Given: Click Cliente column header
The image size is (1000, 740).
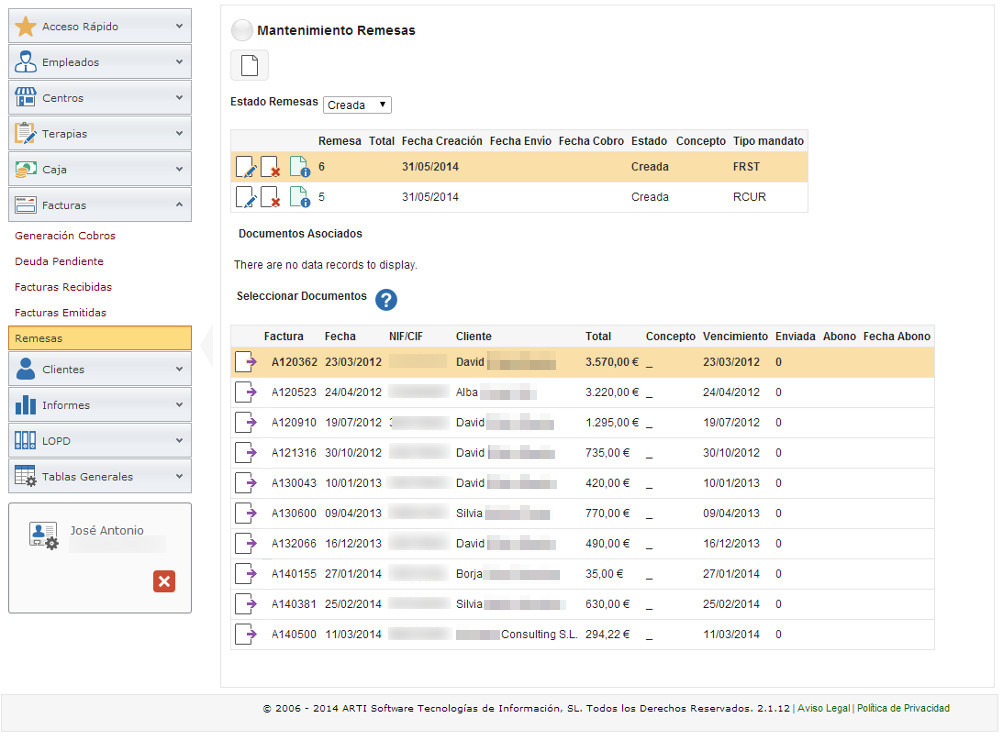Looking at the screenshot, I should click(x=474, y=336).
